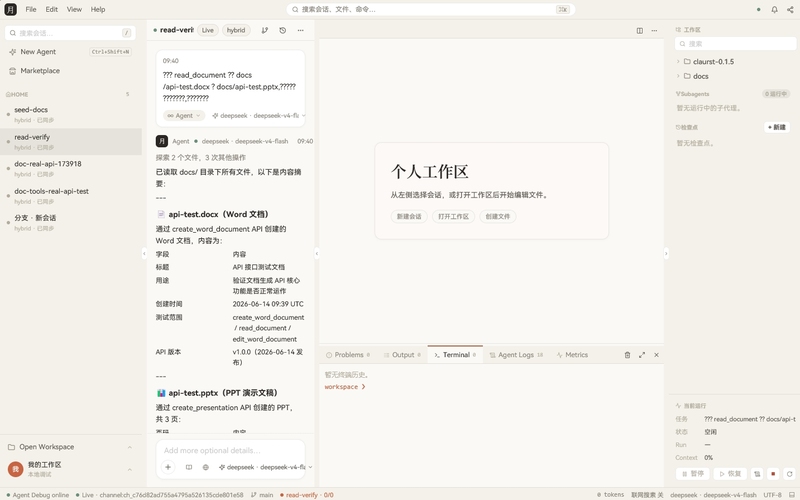The height and width of the screenshot is (500, 800).
Task: Click the refresh icon in run controls
Action: [x=789, y=473]
